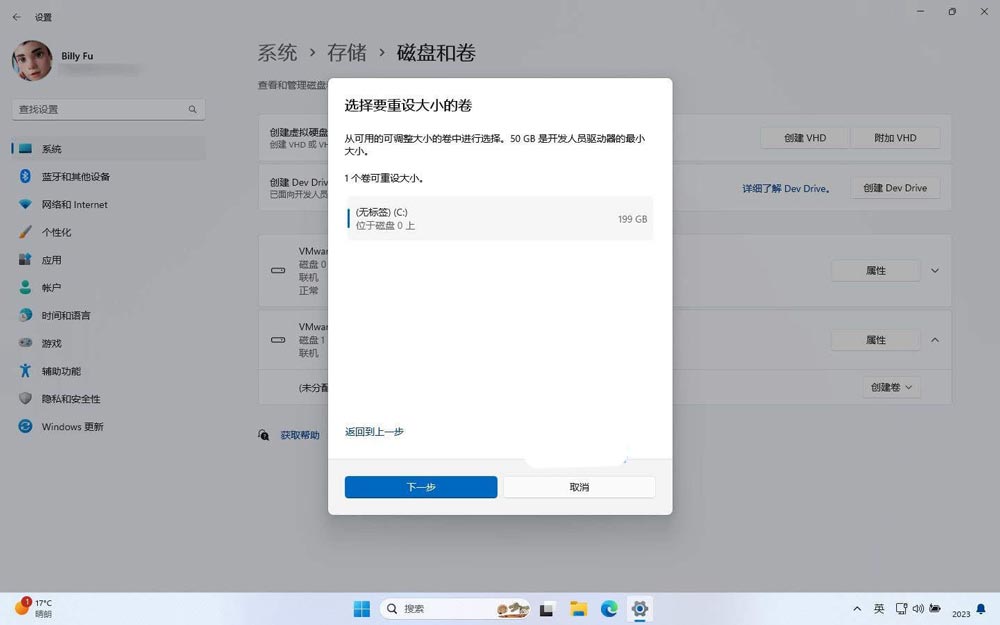Expand 属性 for 磁盘 0 with chevron
Screen dimensions: 1000x625
click(x=934, y=270)
